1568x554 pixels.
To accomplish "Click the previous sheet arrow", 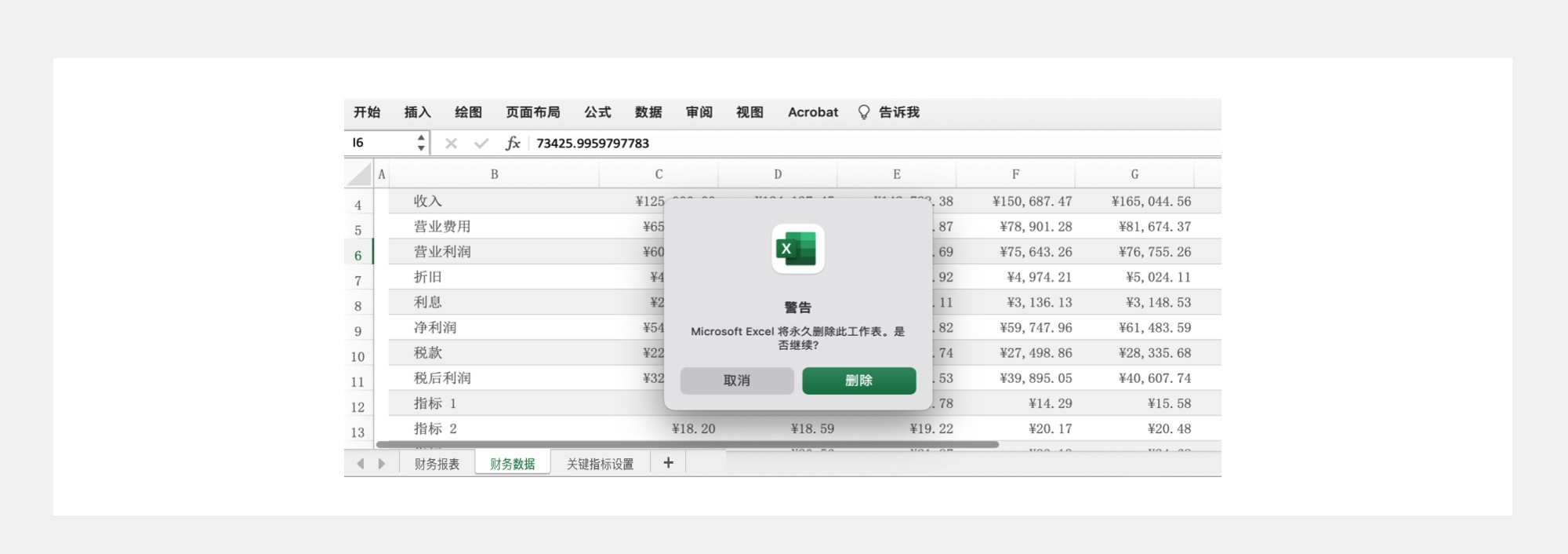I will [361, 464].
